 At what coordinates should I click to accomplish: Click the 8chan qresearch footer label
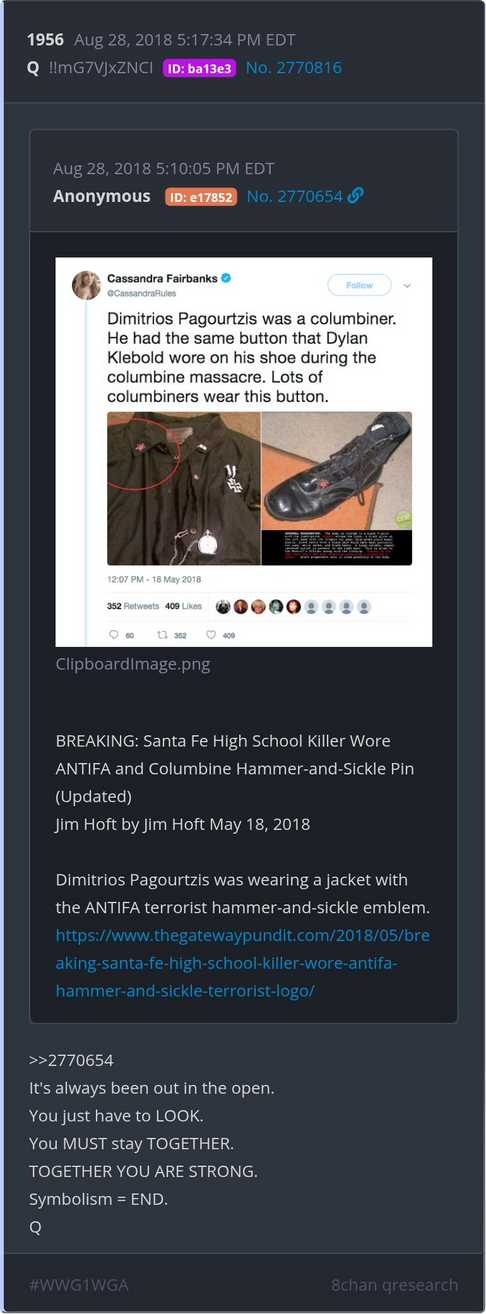394,1284
